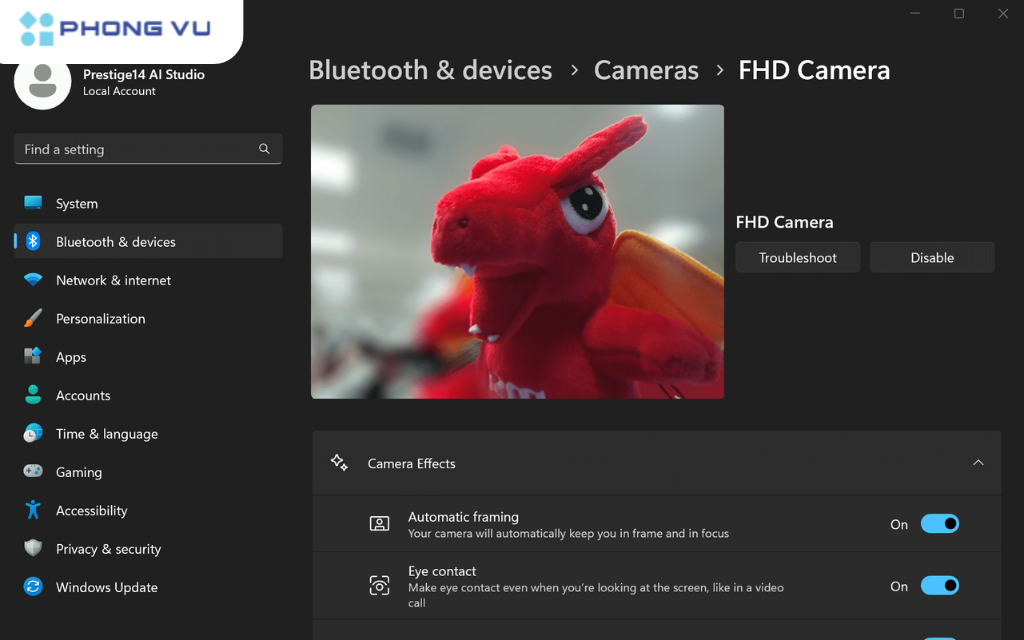
Task: Go back to Cameras via the breadcrumb
Action: pyautogui.click(x=645, y=70)
